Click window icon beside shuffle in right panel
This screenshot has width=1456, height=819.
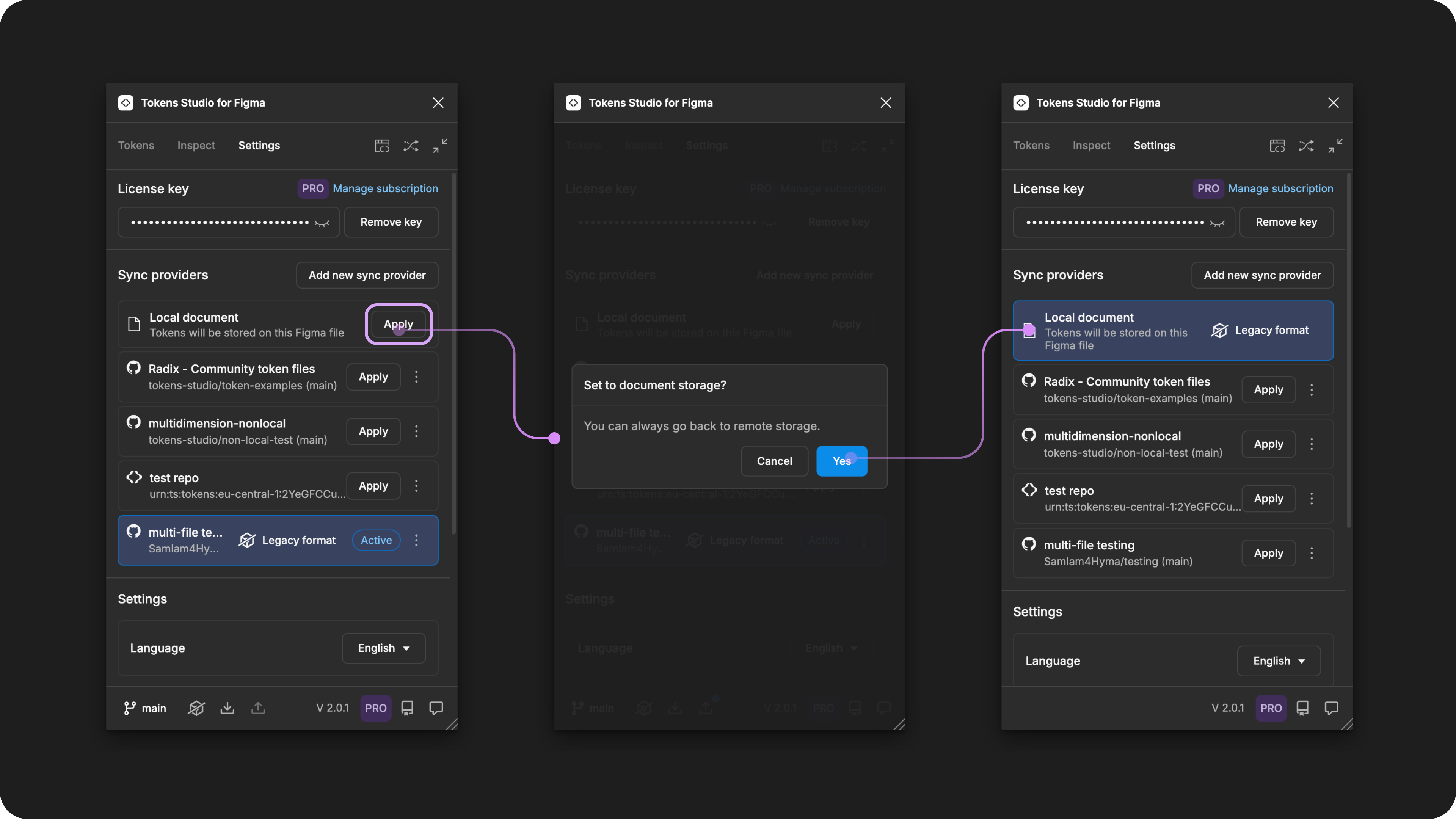tap(1277, 146)
